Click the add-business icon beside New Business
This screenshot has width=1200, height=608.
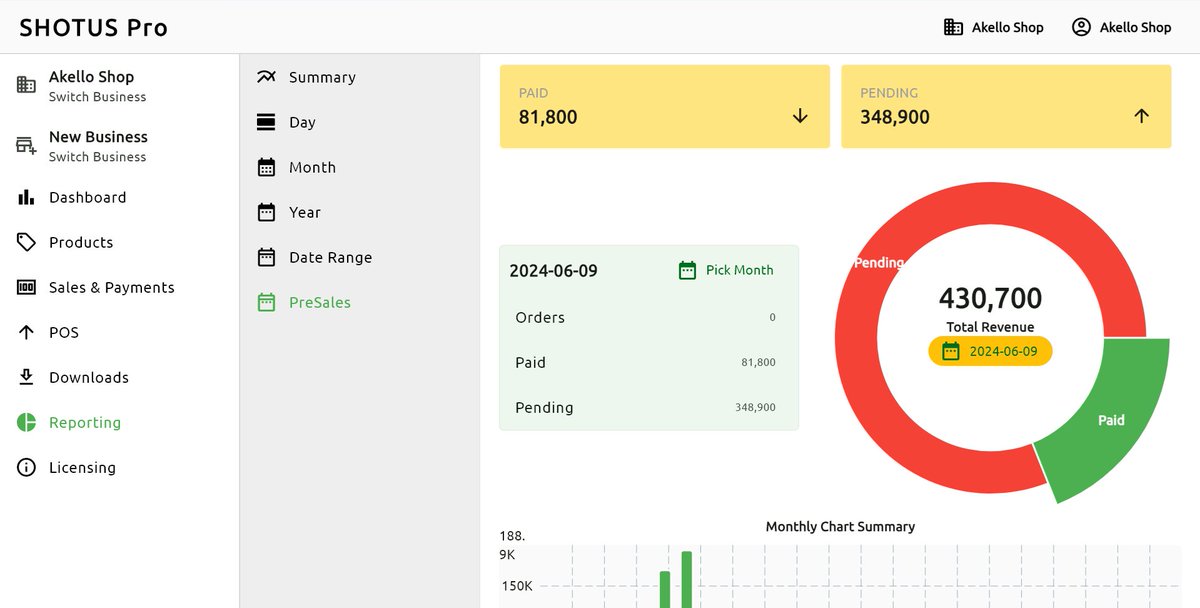pyautogui.click(x=26, y=146)
